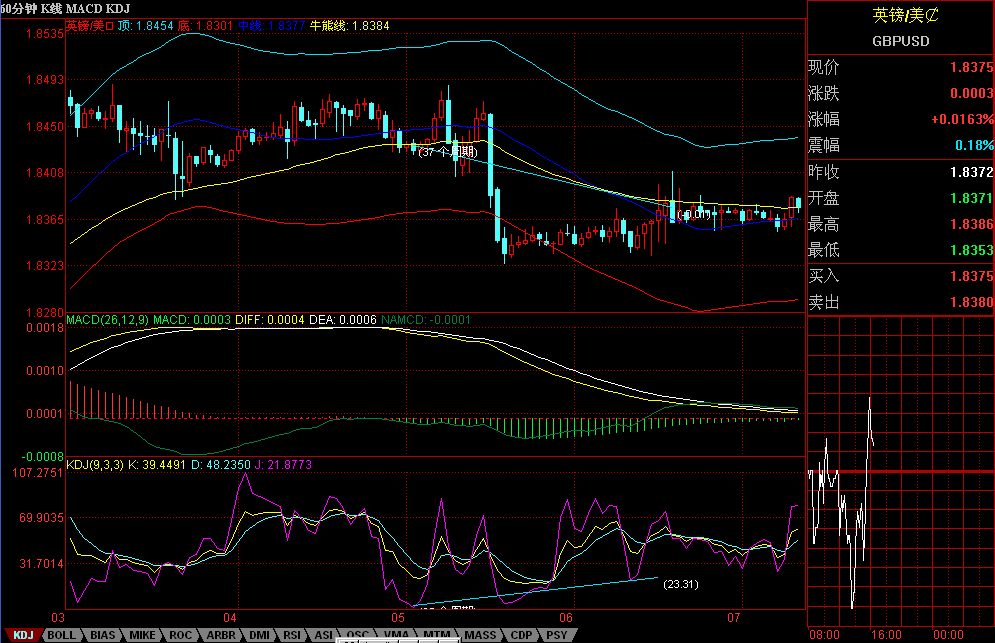Switch to the RSI tab

coord(291,635)
